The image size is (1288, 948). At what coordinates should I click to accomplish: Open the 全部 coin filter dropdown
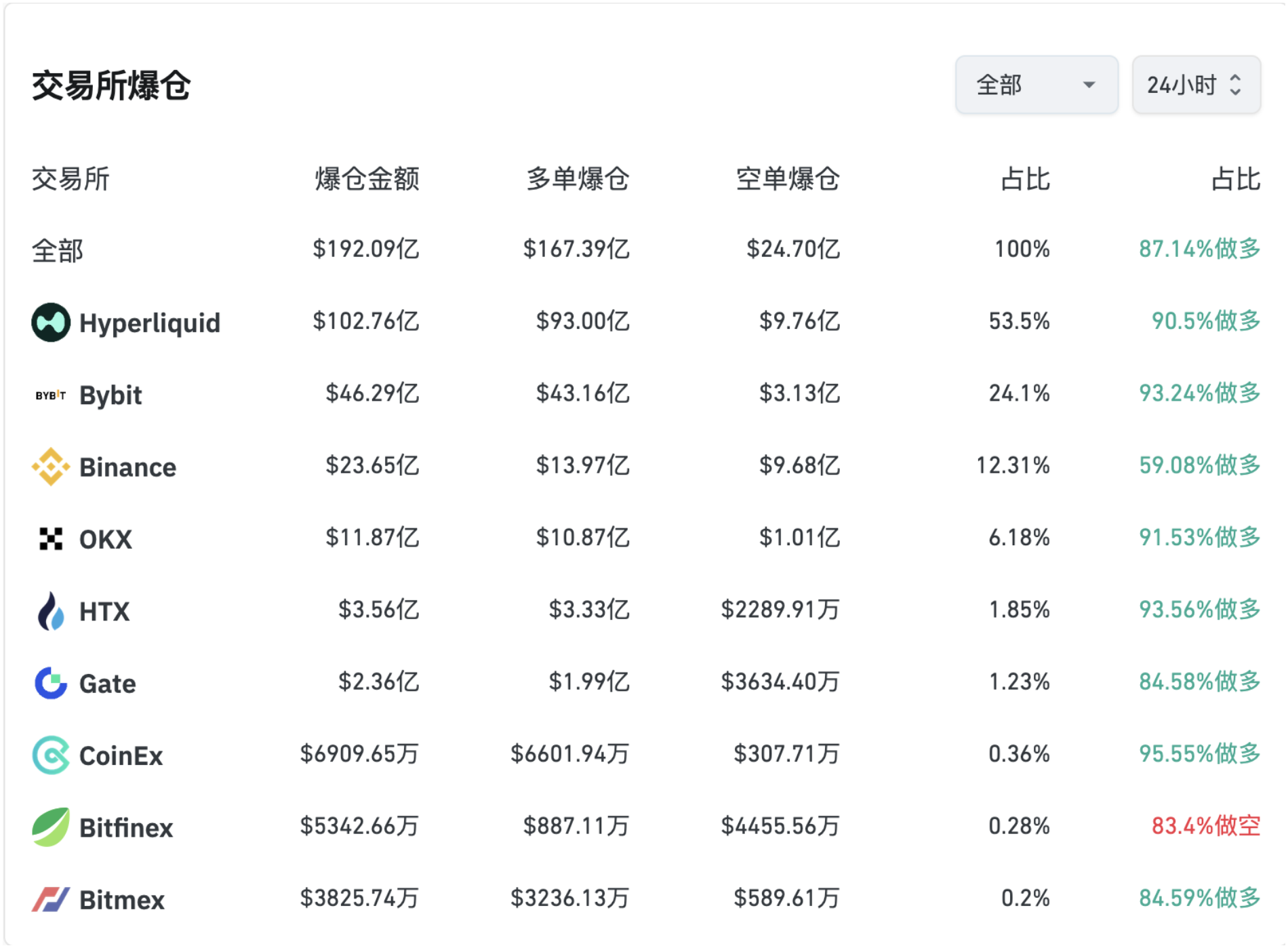click(x=1036, y=85)
